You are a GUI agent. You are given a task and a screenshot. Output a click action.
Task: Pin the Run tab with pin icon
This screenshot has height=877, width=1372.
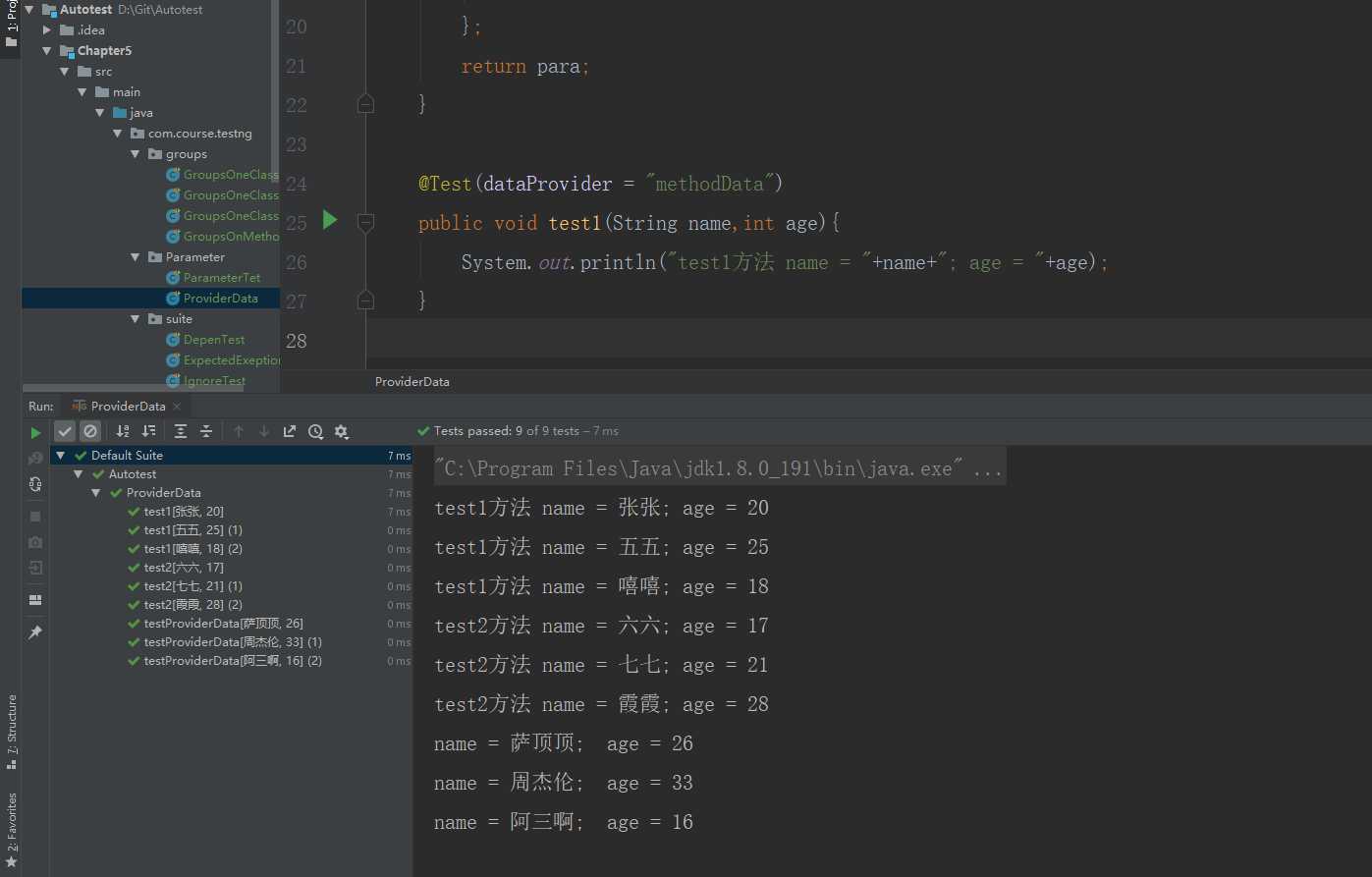(x=35, y=632)
